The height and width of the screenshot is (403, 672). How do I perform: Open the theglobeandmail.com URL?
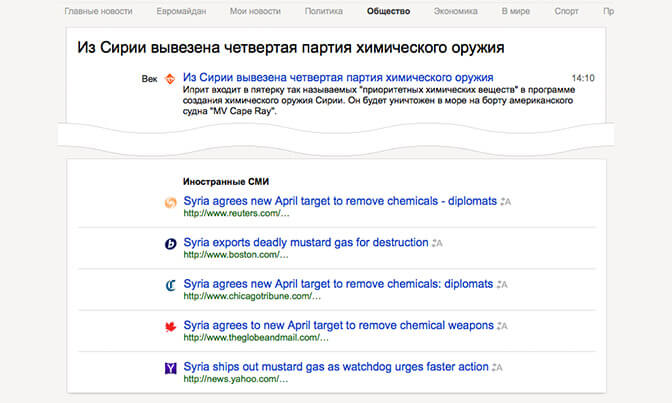coord(256,338)
